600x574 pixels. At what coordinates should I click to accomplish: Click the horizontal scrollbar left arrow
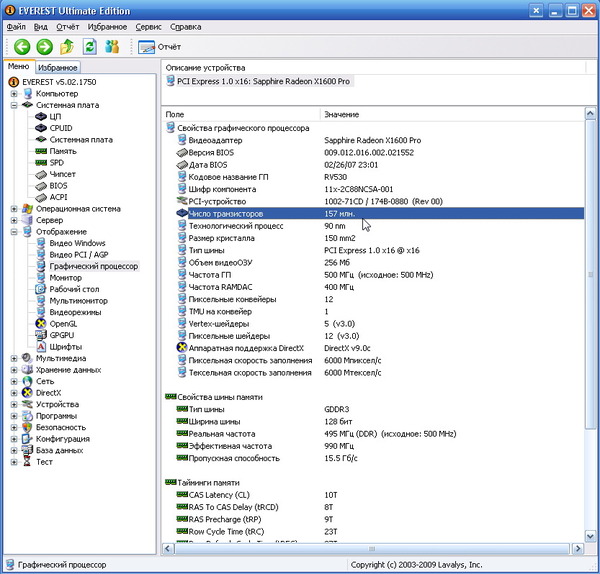pyautogui.click(x=168, y=549)
